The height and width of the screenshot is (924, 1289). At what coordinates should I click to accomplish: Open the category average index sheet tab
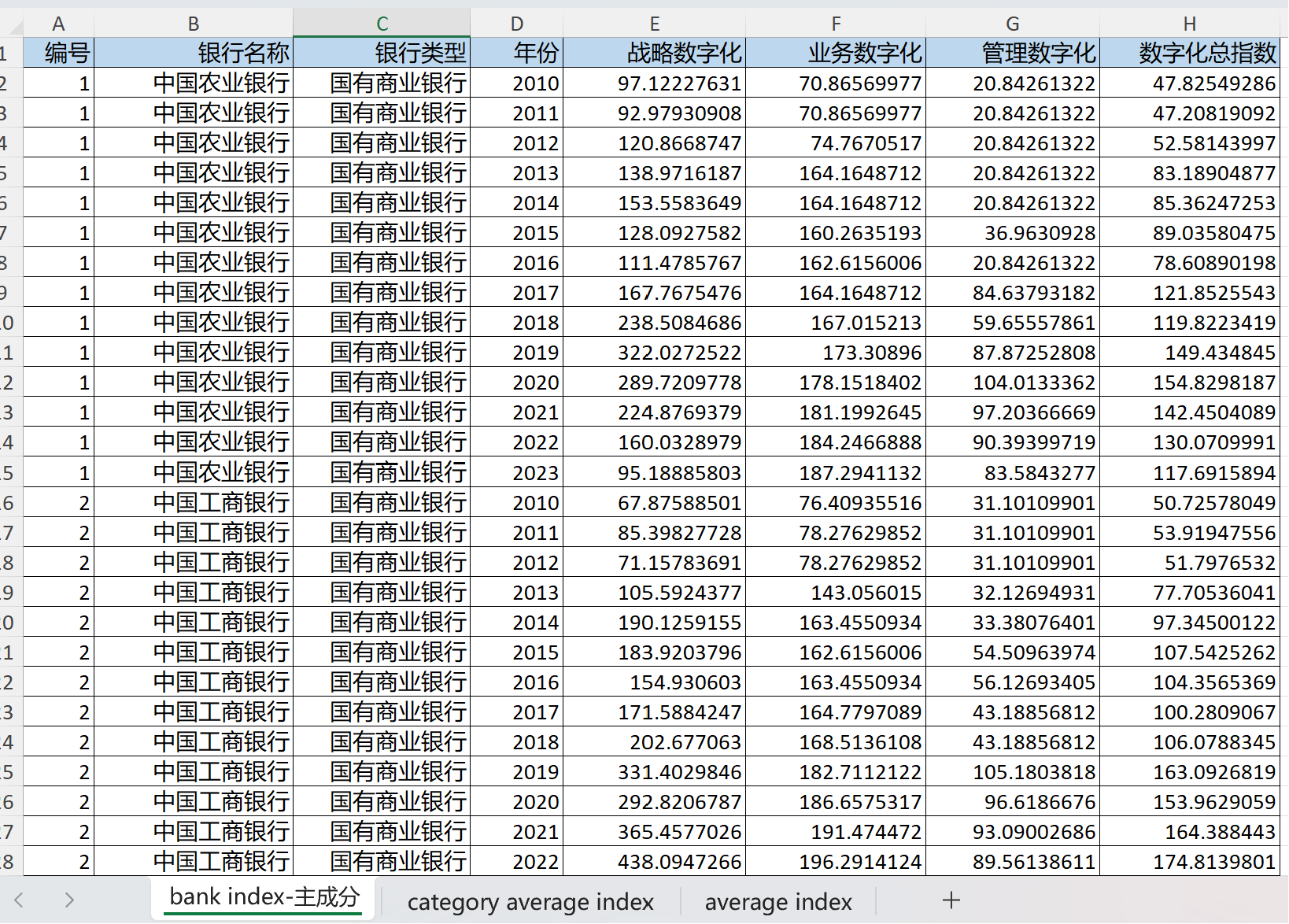[x=530, y=902]
